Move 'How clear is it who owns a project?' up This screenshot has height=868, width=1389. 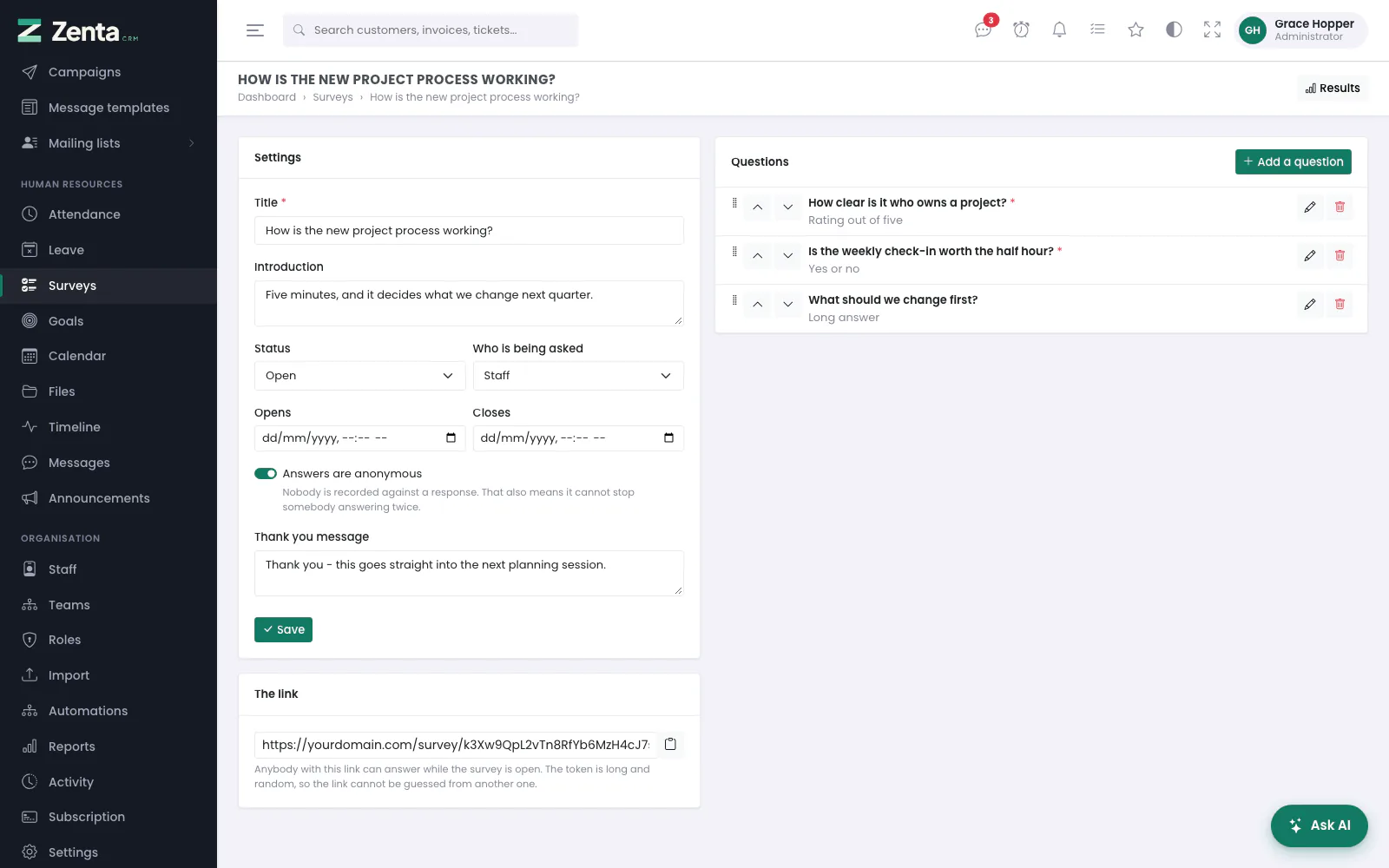point(758,207)
